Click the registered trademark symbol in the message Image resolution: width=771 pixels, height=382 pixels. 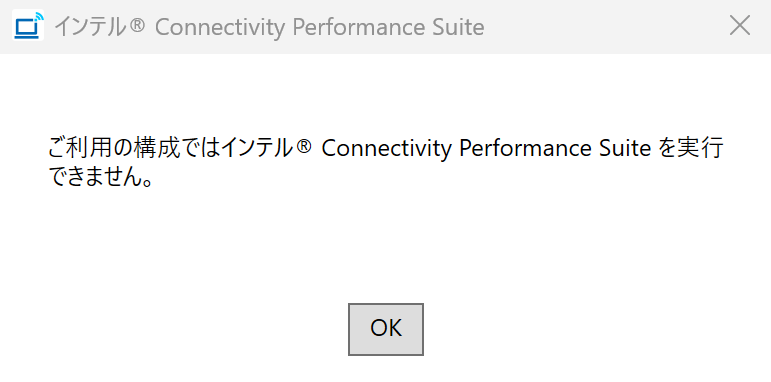click(304, 147)
